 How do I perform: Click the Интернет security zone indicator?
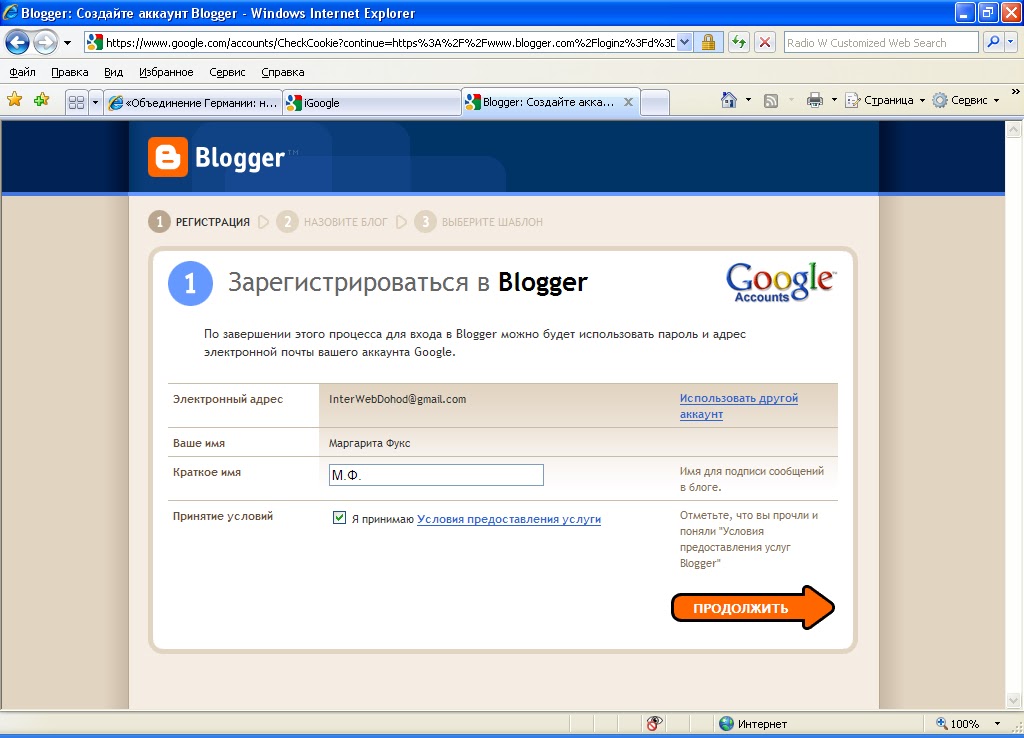(753, 724)
